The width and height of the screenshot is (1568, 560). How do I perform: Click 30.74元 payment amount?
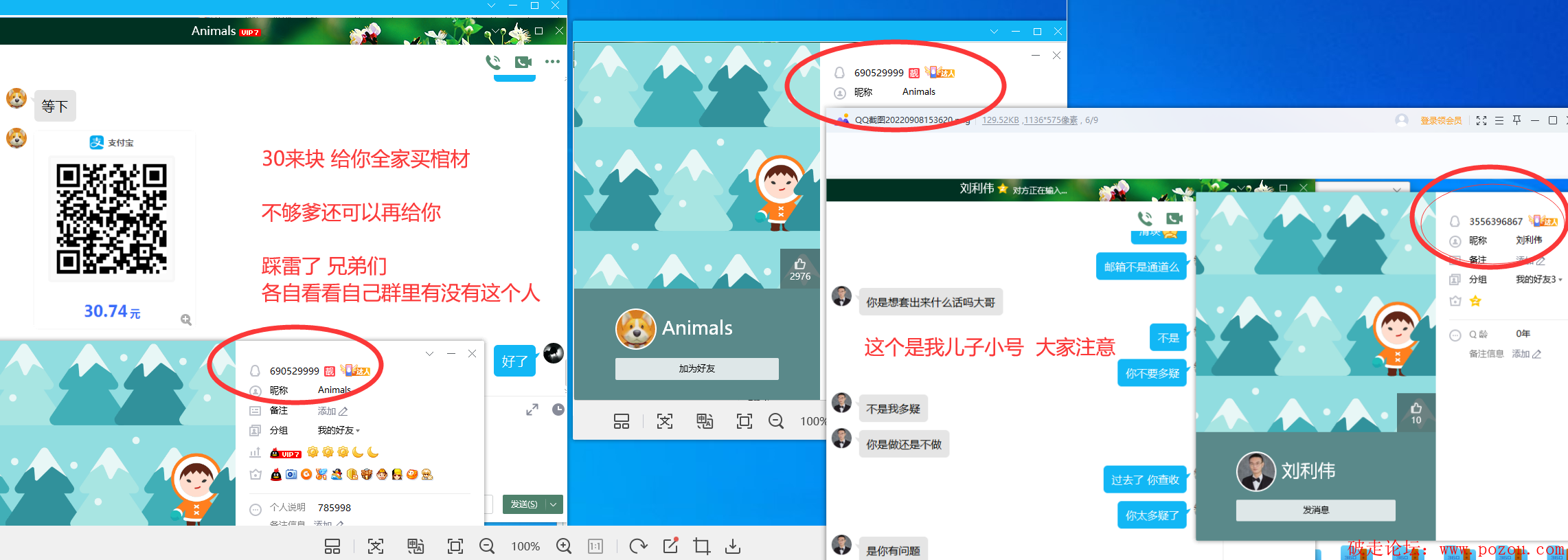(112, 311)
